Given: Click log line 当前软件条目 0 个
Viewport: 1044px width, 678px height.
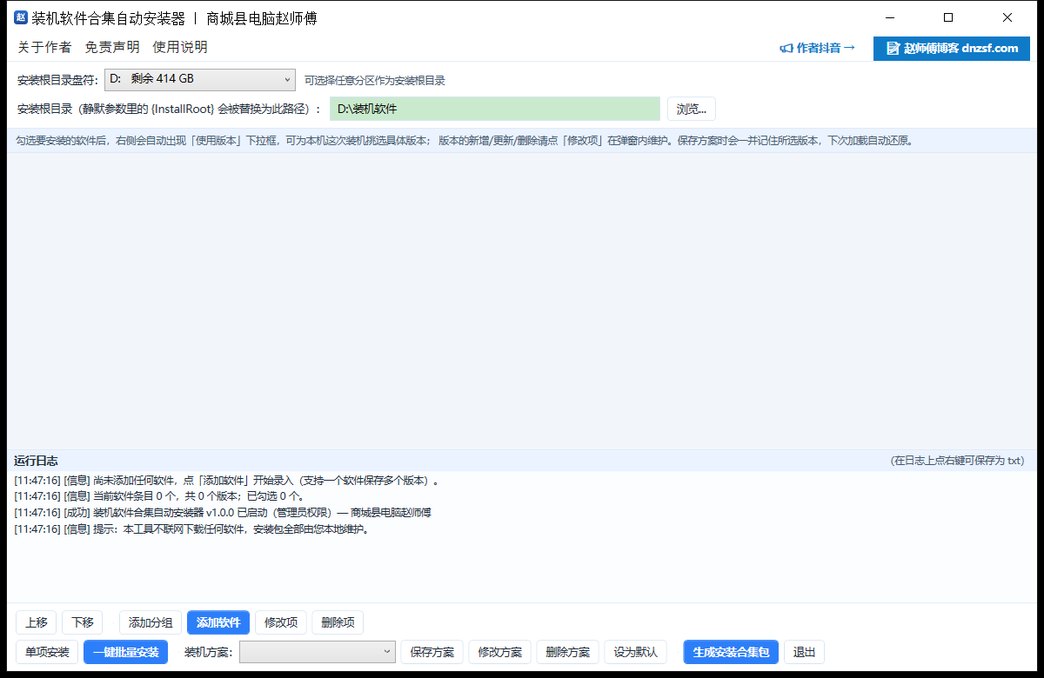Looking at the screenshot, I should 159,496.
